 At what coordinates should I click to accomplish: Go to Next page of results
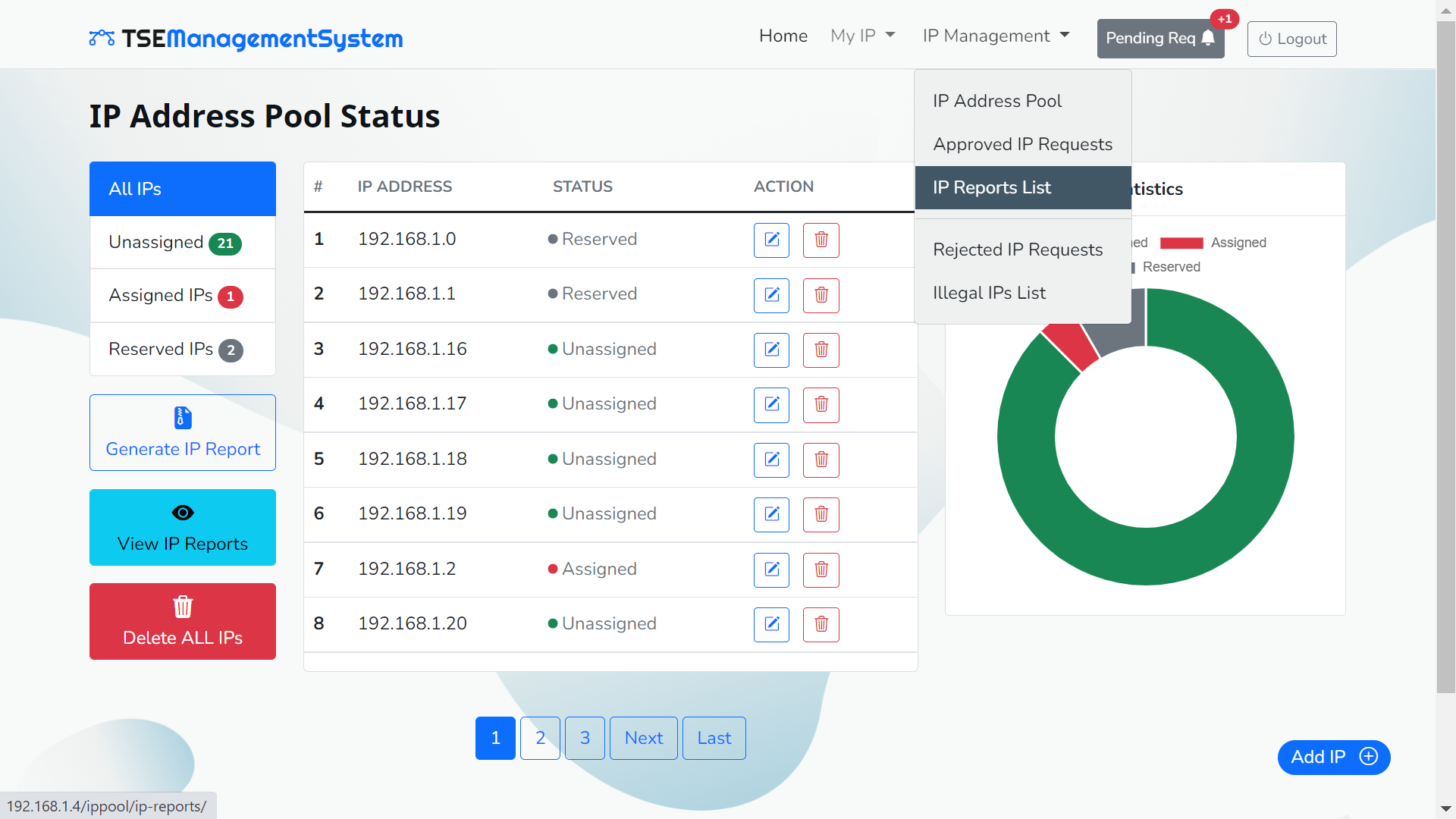tap(643, 738)
